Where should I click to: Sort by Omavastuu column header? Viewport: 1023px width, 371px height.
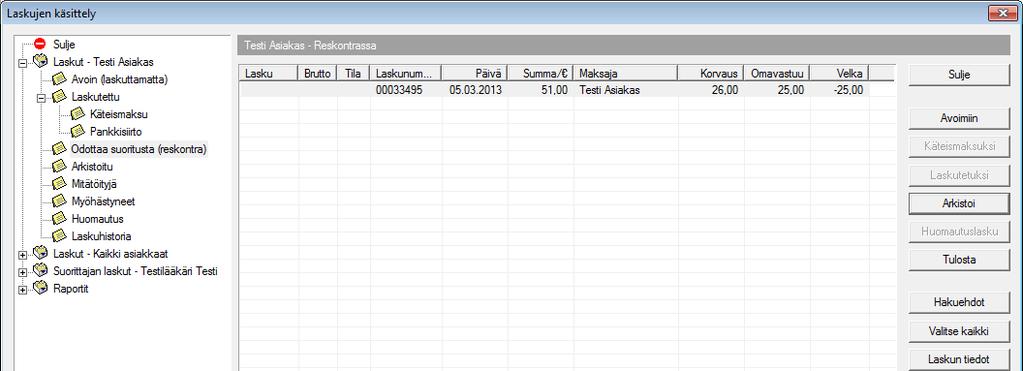tap(777, 74)
